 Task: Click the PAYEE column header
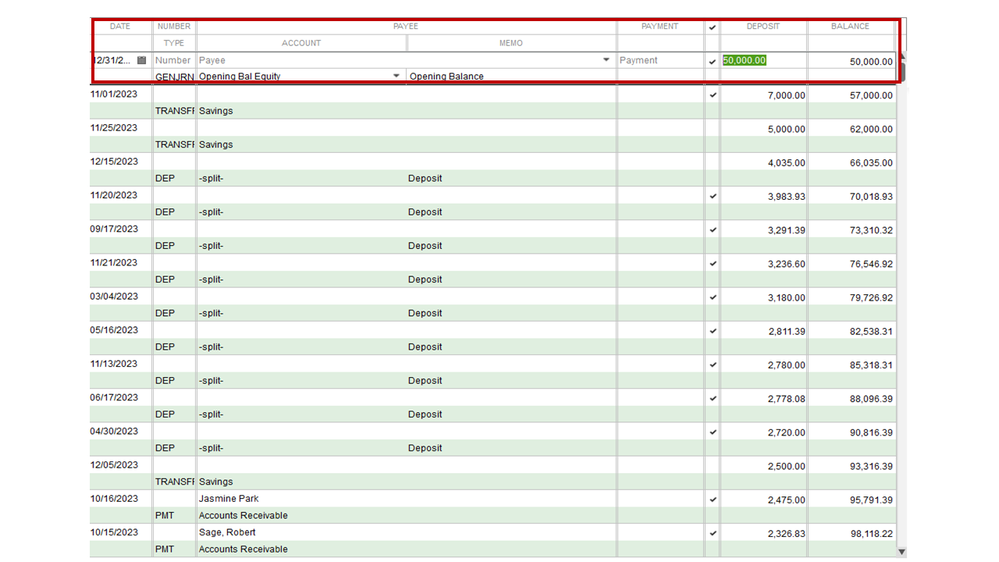click(x=405, y=26)
